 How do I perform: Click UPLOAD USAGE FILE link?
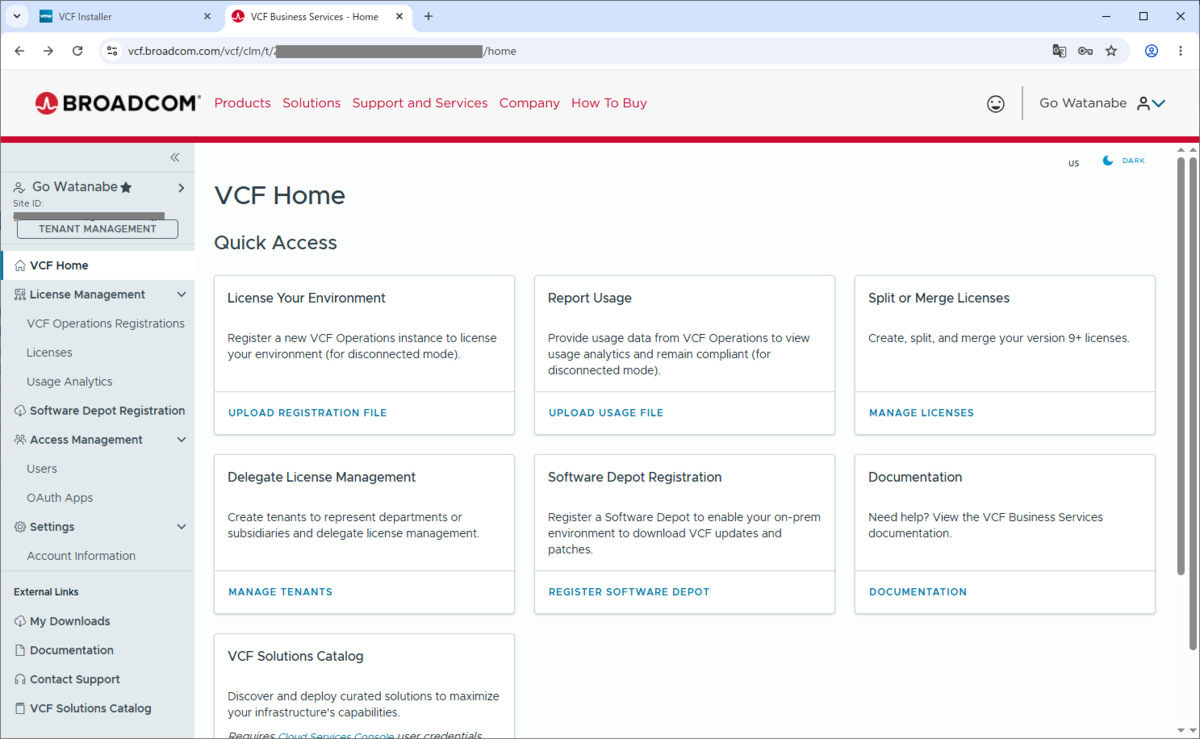pyautogui.click(x=606, y=413)
